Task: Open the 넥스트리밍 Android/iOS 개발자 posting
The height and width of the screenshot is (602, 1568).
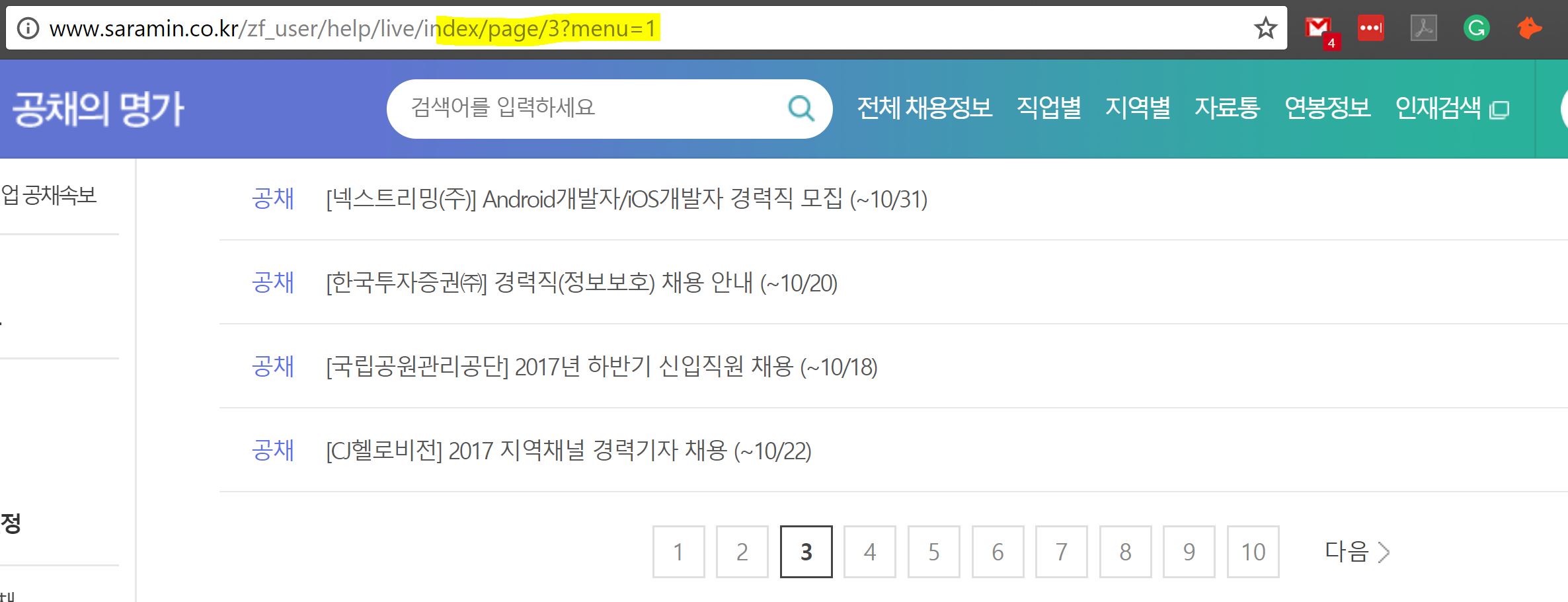Action: 627,199
